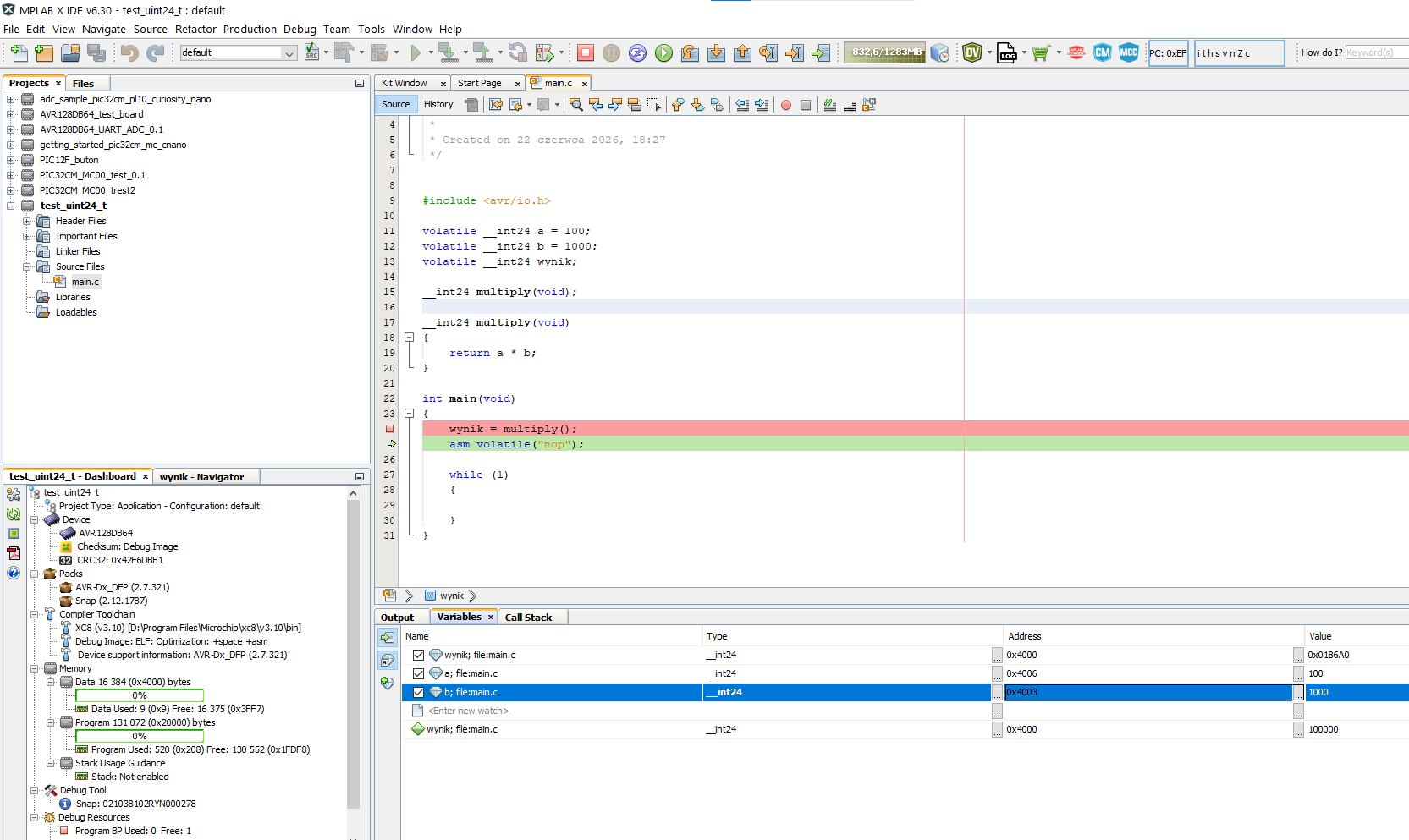
Task: Click the Step Out toolbar icon
Action: 742,52
